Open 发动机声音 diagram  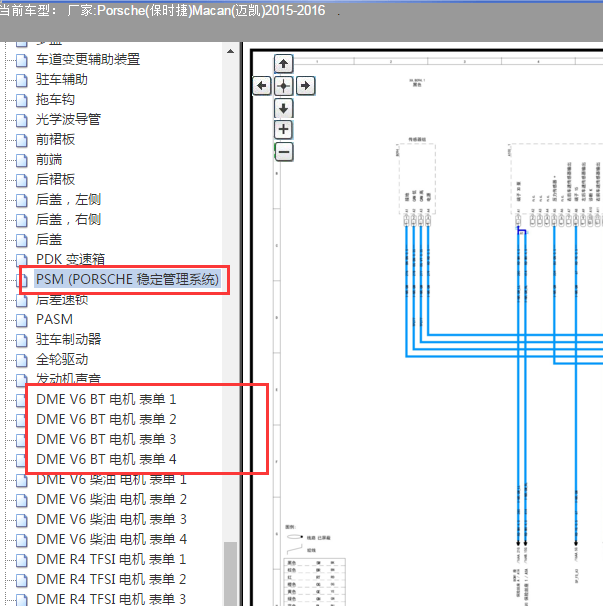pyautogui.click(x=68, y=379)
